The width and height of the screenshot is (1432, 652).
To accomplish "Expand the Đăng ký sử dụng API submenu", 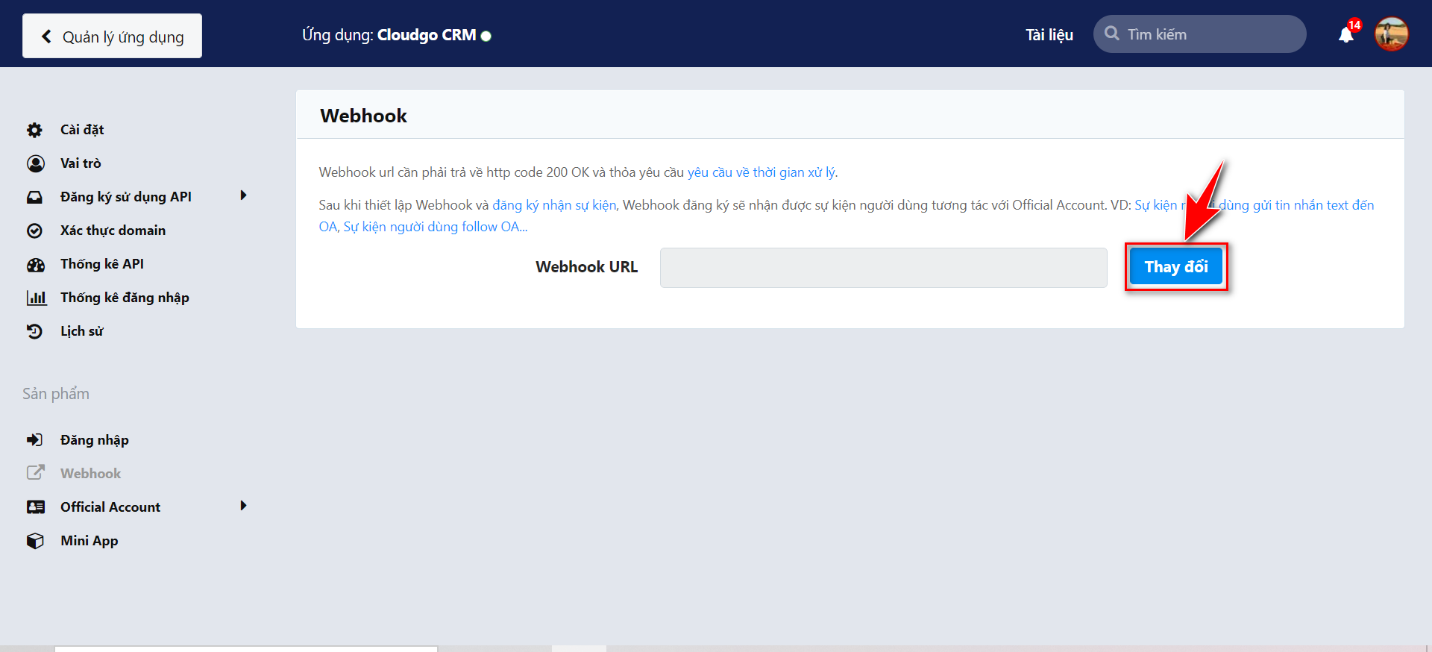I will tap(244, 196).
